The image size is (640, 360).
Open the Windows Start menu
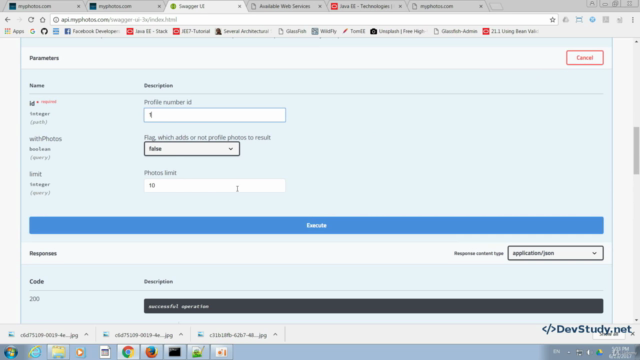pos(11,352)
